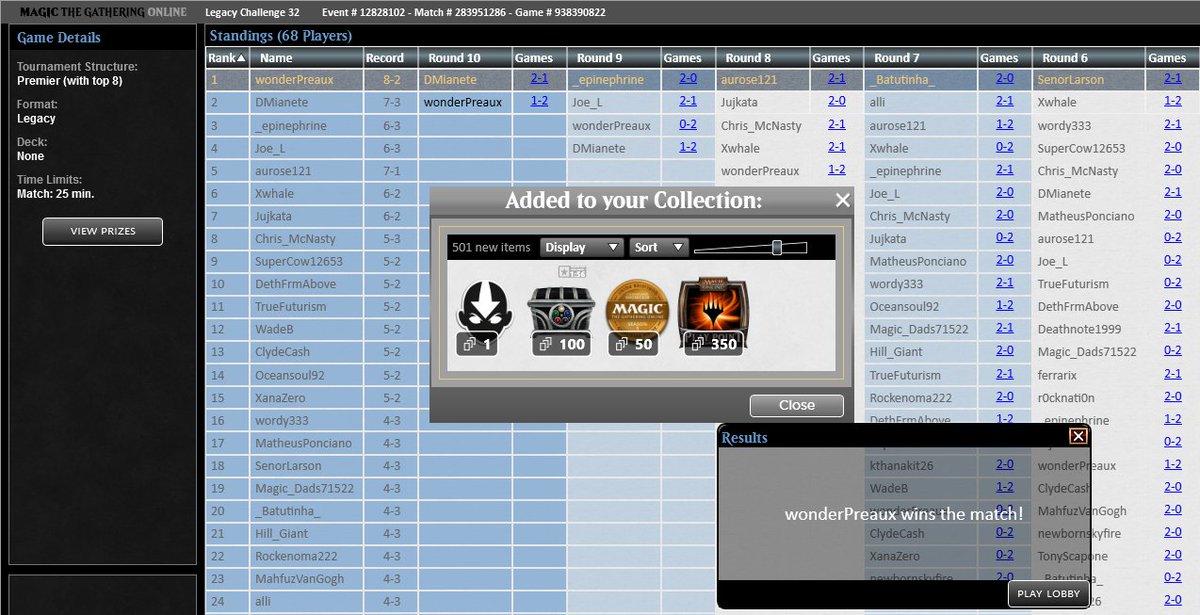The height and width of the screenshot is (615, 1200).
Task: Open the 2-1 link next to Joe_L Round 9
Action: [688, 101]
